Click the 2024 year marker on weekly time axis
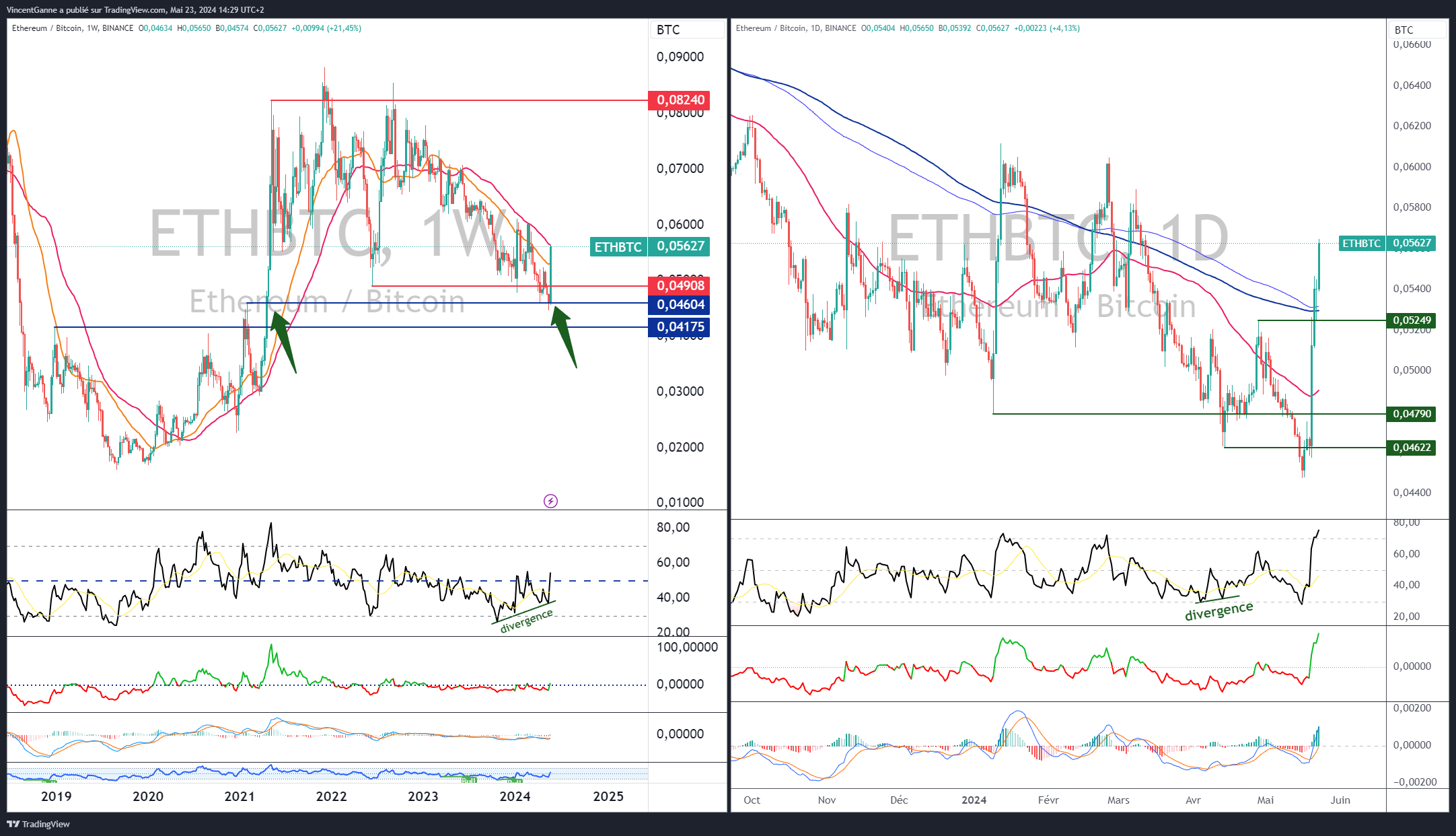Screen dimensions: 1456x836 coord(515,797)
